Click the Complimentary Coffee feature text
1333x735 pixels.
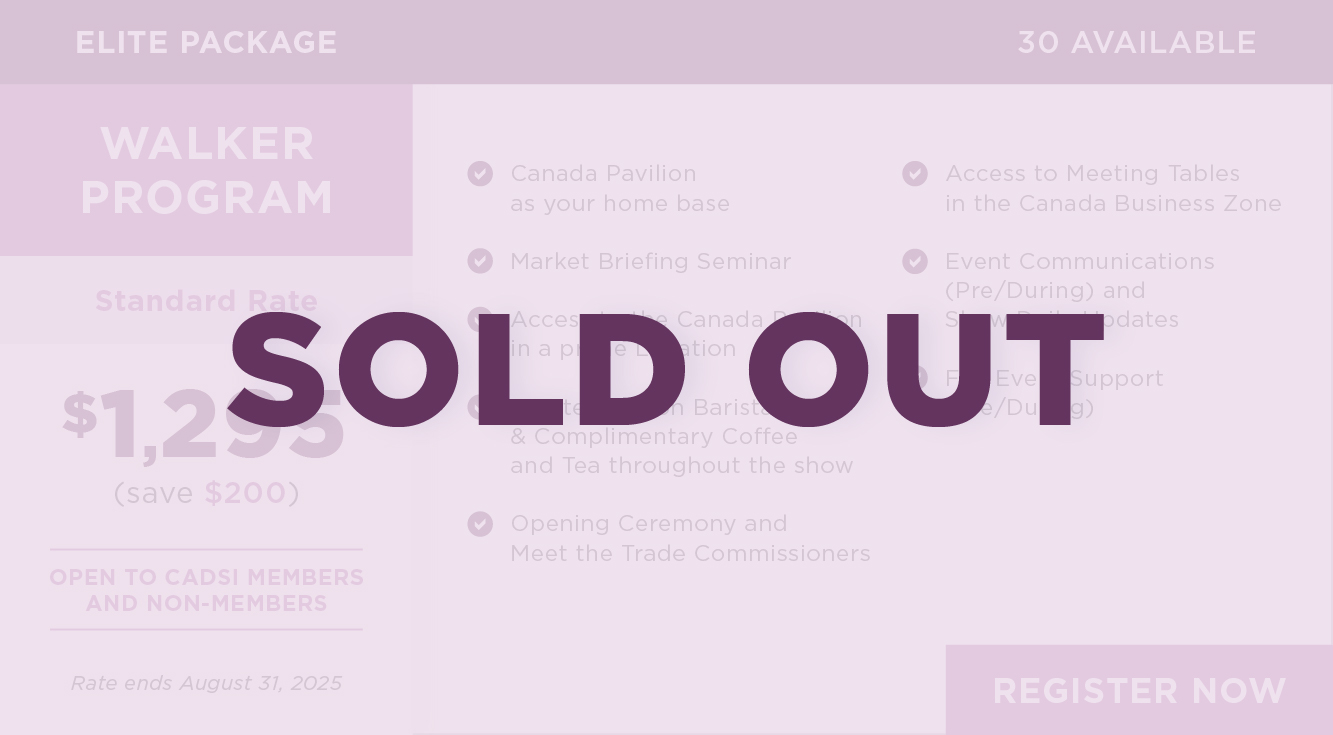coord(654,437)
